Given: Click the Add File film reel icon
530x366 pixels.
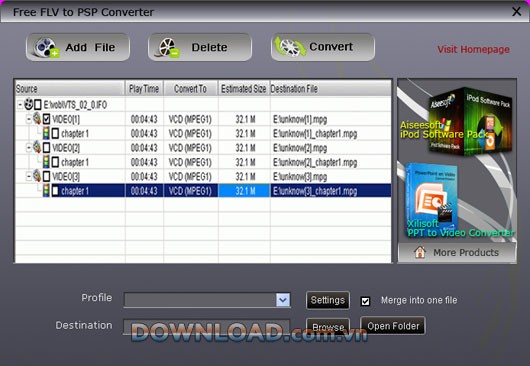Looking at the screenshot, I should (x=46, y=47).
